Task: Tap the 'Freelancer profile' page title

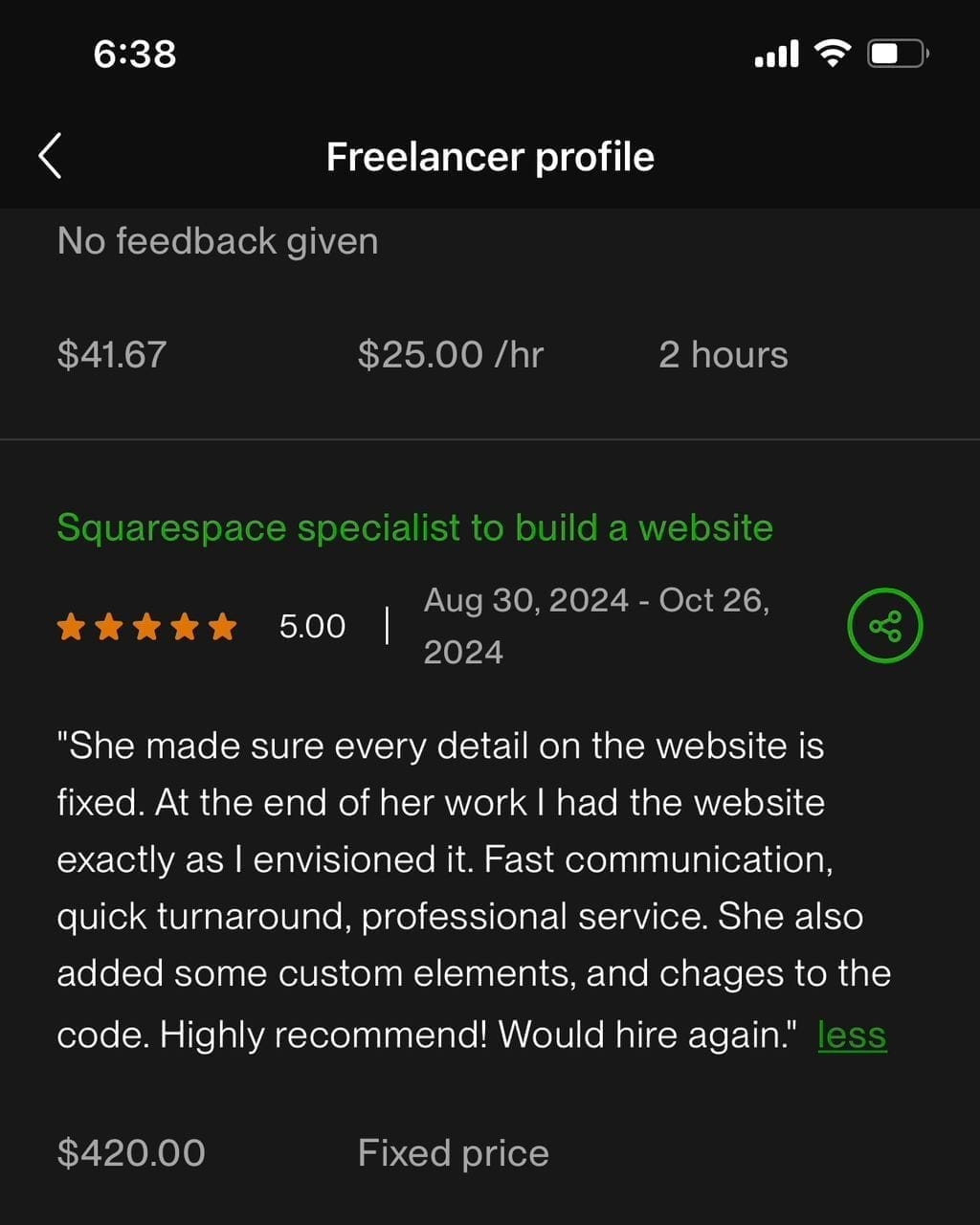Action: (x=490, y=157)
